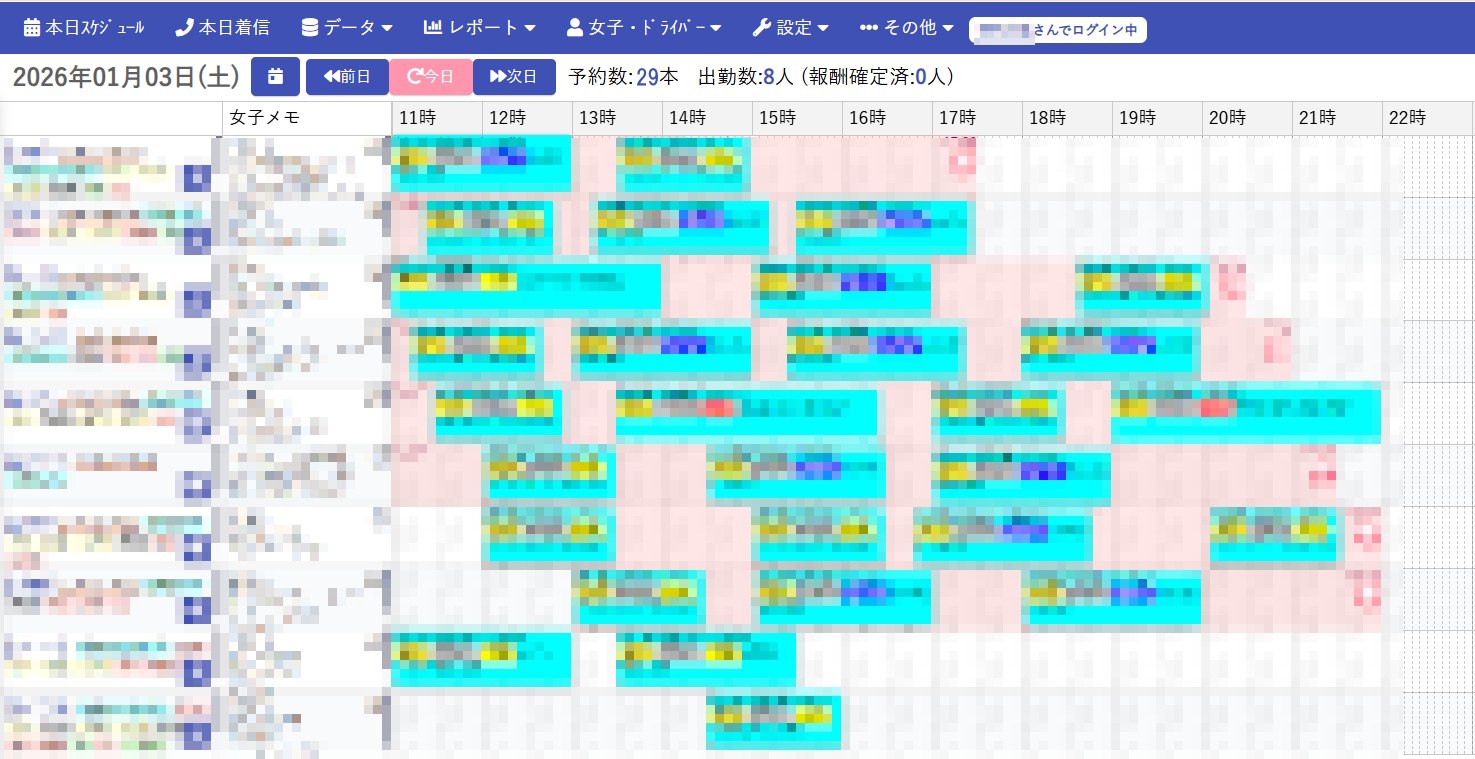
Task: Click the phone icon next to 本日着信
Action: (184, 28)
